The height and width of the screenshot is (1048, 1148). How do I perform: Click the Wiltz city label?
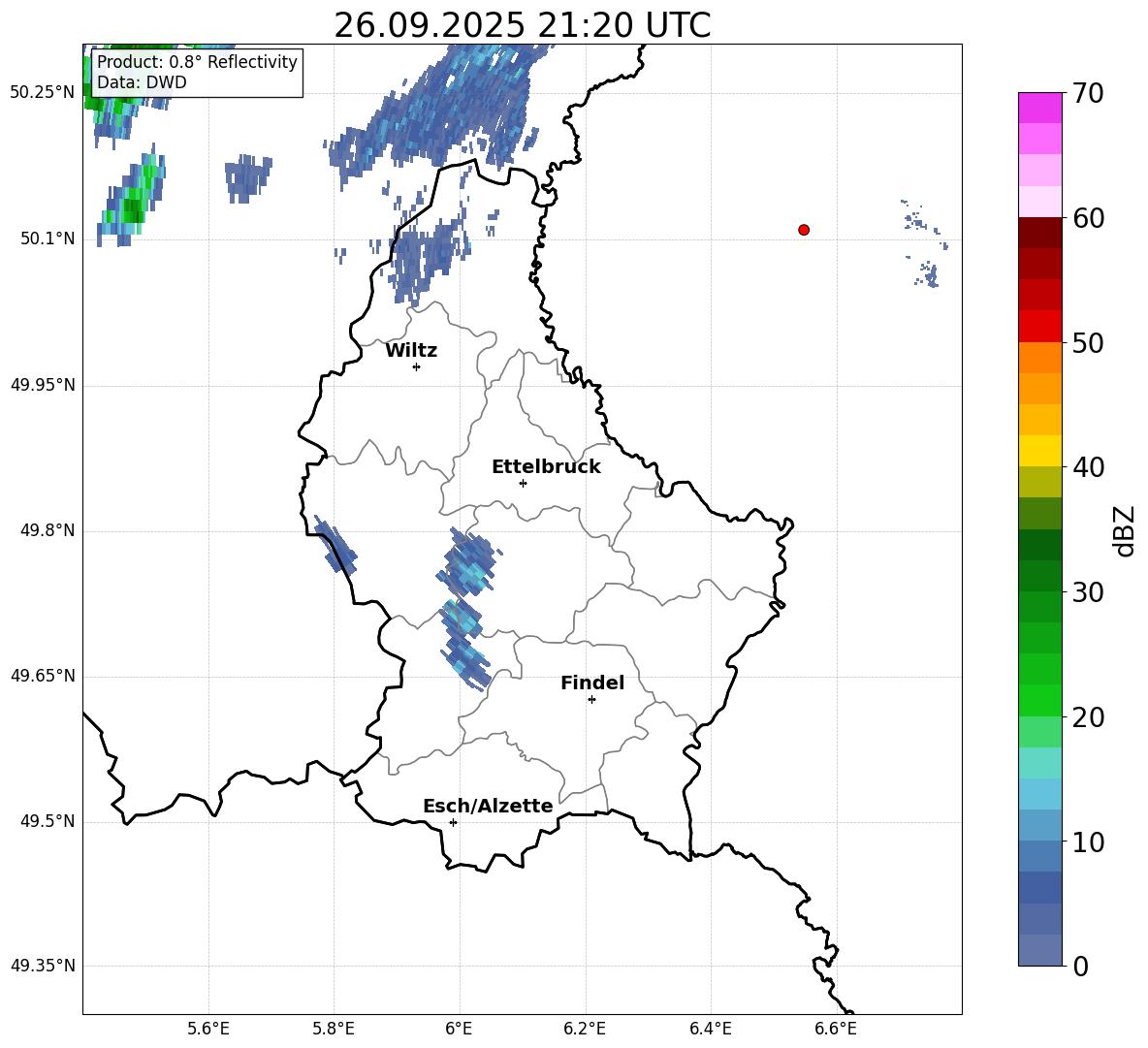[x=411, y=351]
